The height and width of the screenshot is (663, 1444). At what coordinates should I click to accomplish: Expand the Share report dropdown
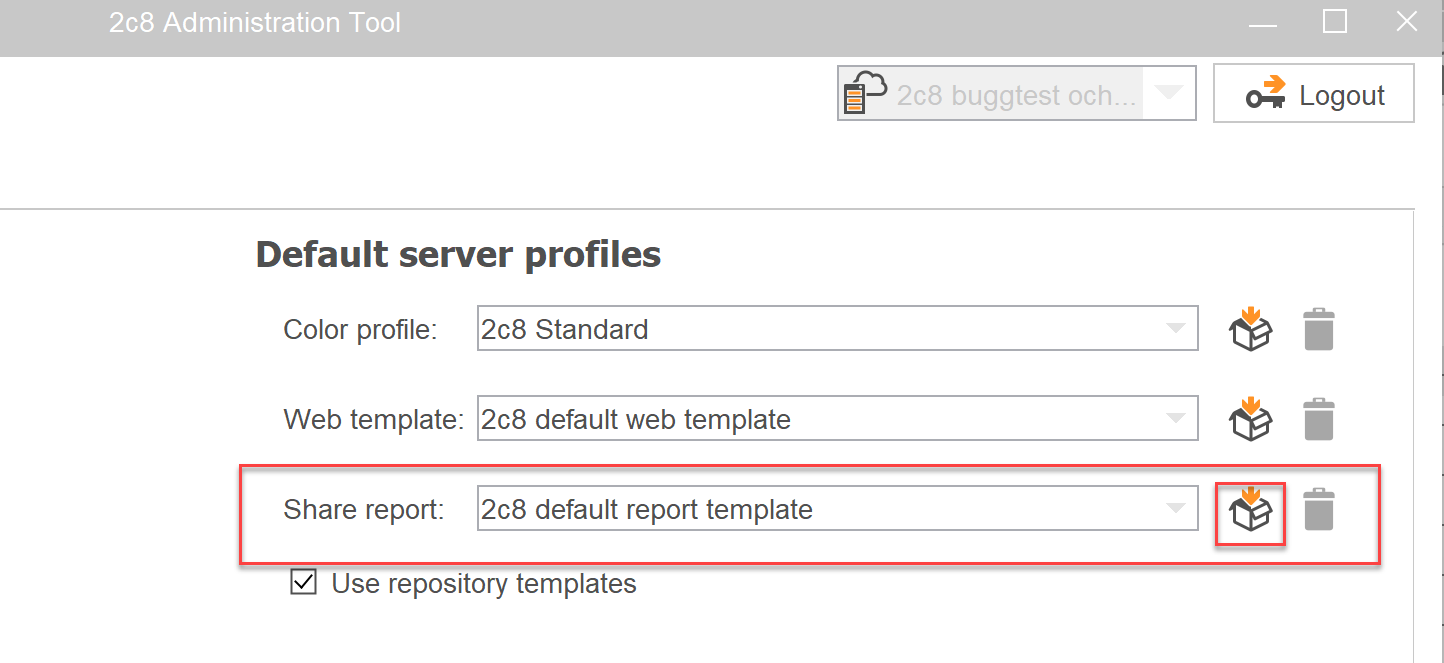click(x=838, y=509)
